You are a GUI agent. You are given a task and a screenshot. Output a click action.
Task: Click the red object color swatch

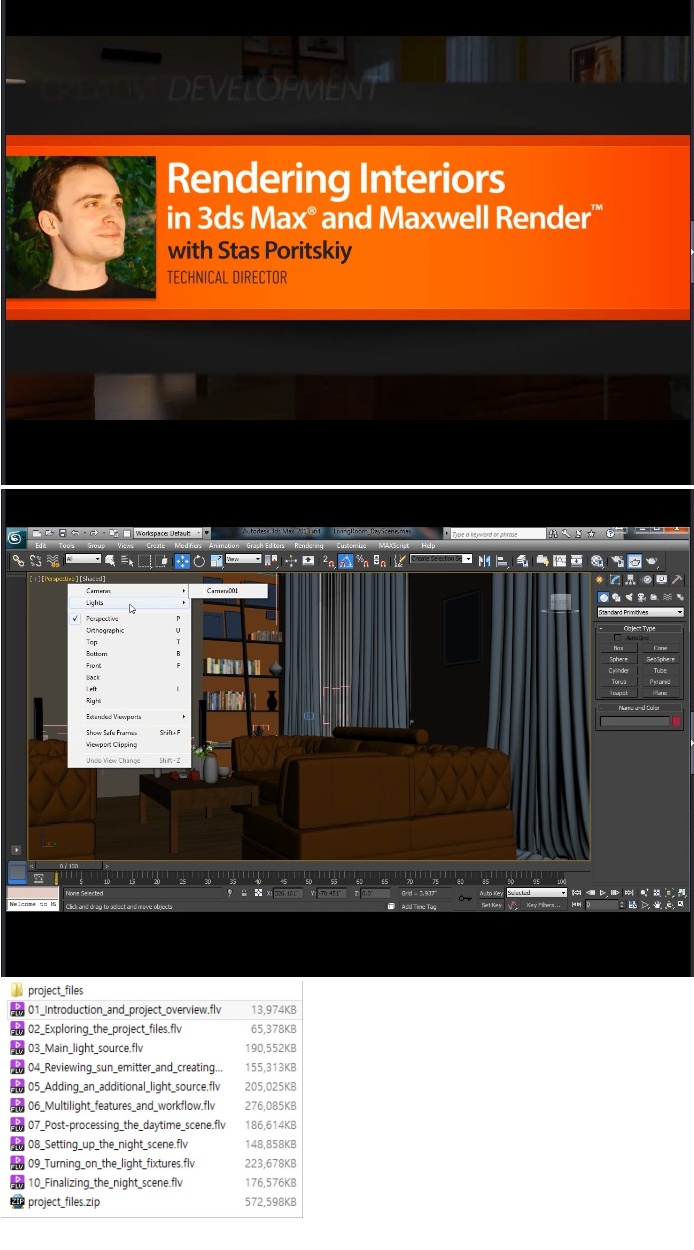tap(676, 721)
